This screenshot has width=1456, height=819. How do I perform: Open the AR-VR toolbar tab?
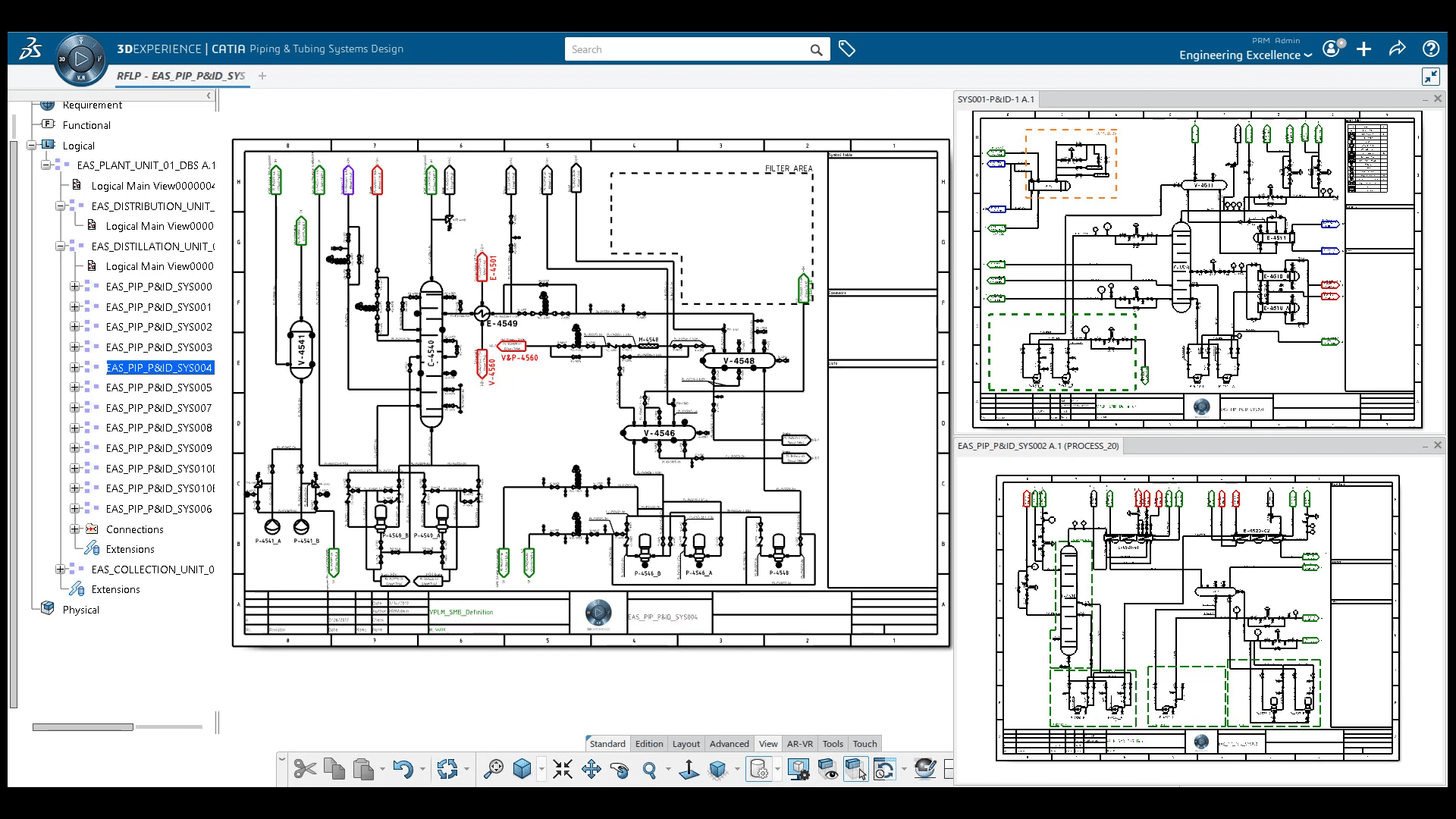[x=799, y=744]
